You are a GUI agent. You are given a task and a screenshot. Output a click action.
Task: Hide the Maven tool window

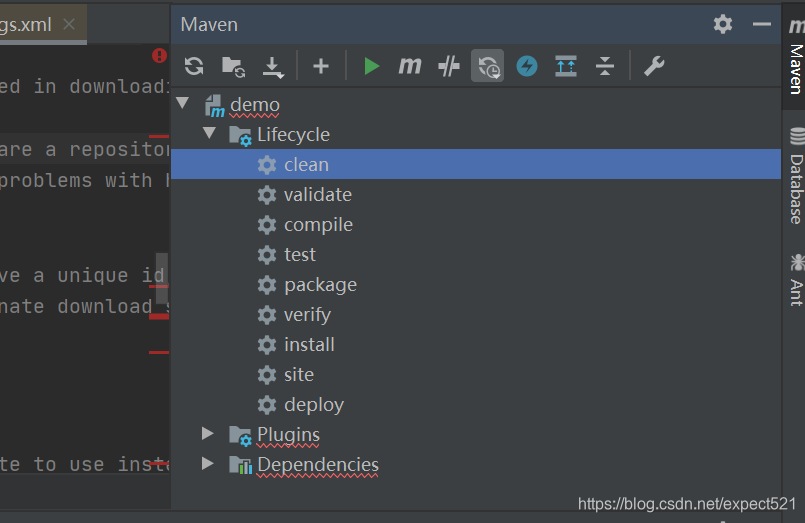point(762,24)
